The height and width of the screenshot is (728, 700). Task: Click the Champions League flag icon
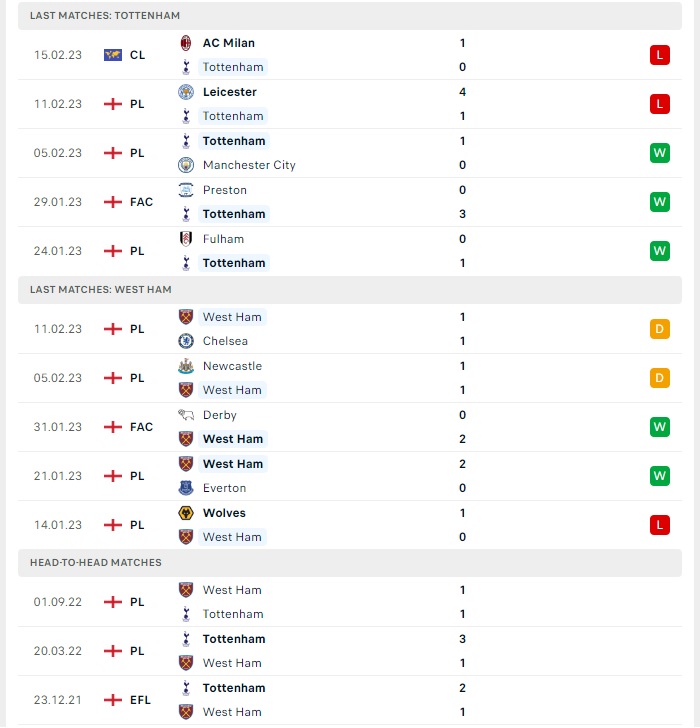[113, 55]
